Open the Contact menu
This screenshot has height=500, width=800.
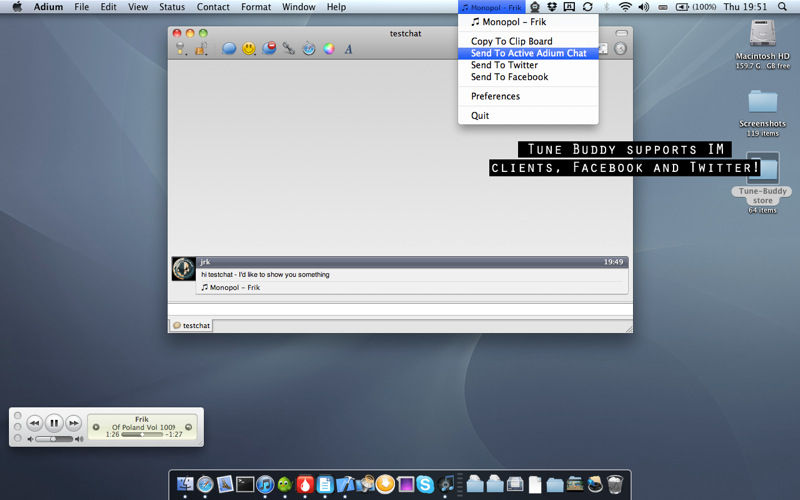point(213,7)
